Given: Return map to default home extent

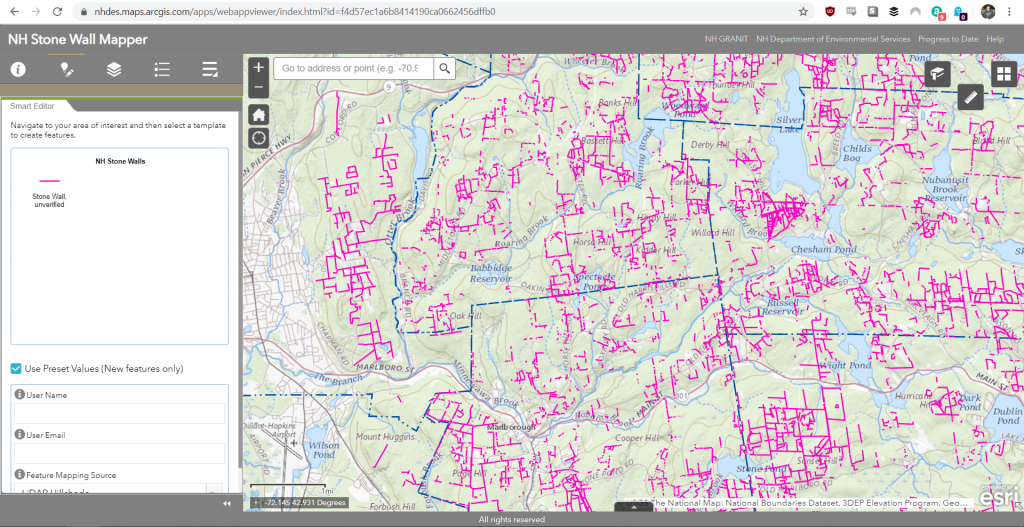Looking at the screenshot, I should point(259,114).
